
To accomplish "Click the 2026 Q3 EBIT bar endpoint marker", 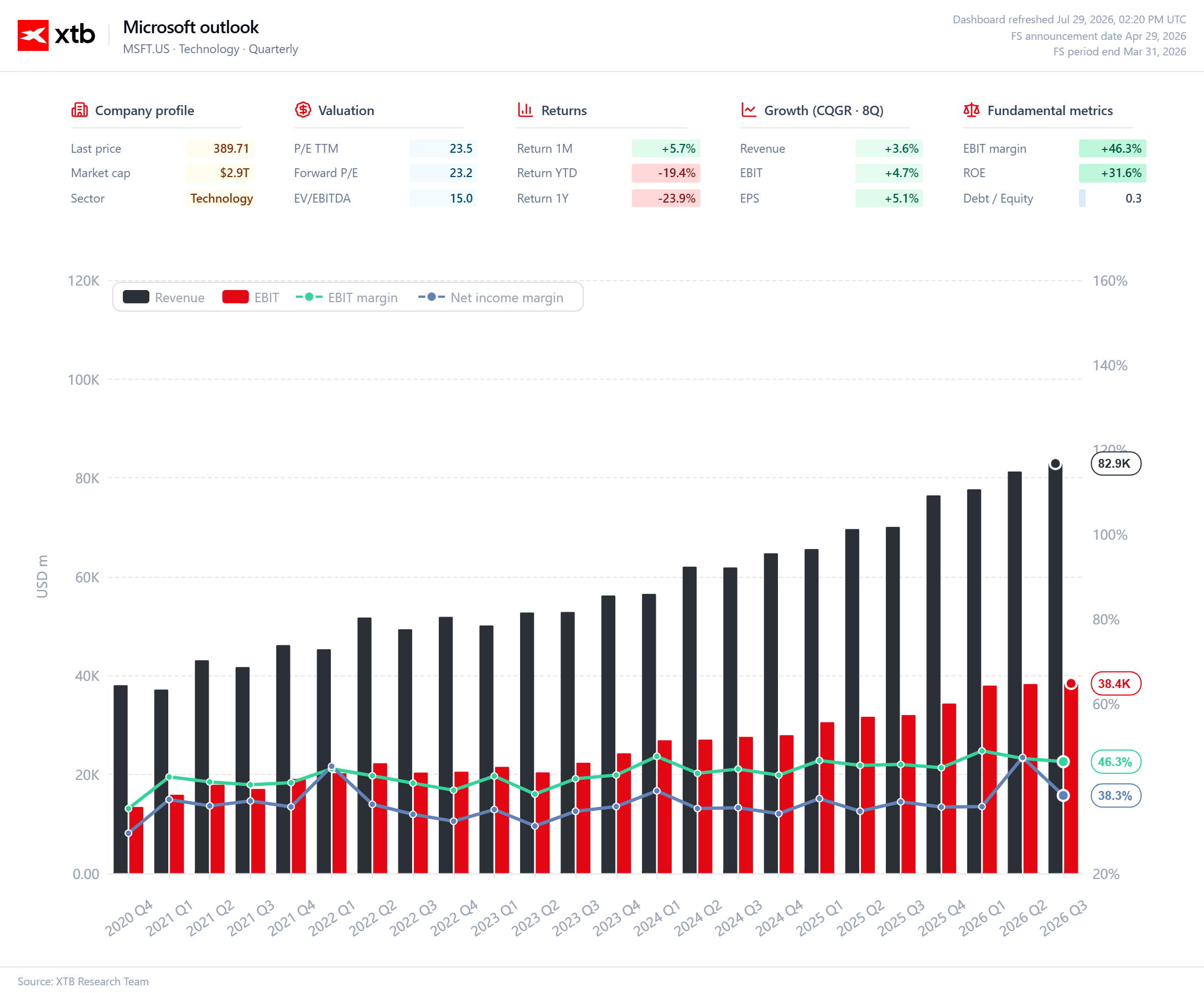I will pyautogui.click(x=1071, y=684).
